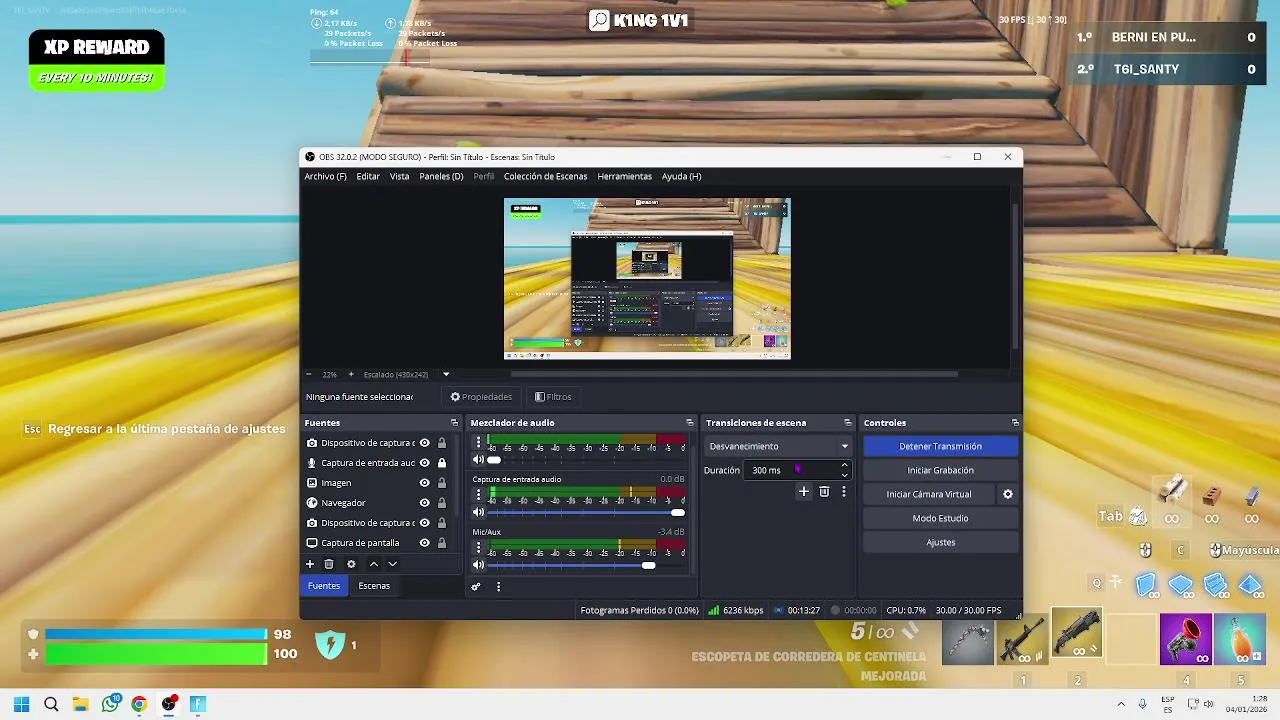The image size is (1280, 720).
Task: Open the Editar menu
Action: tap(368, 176)
